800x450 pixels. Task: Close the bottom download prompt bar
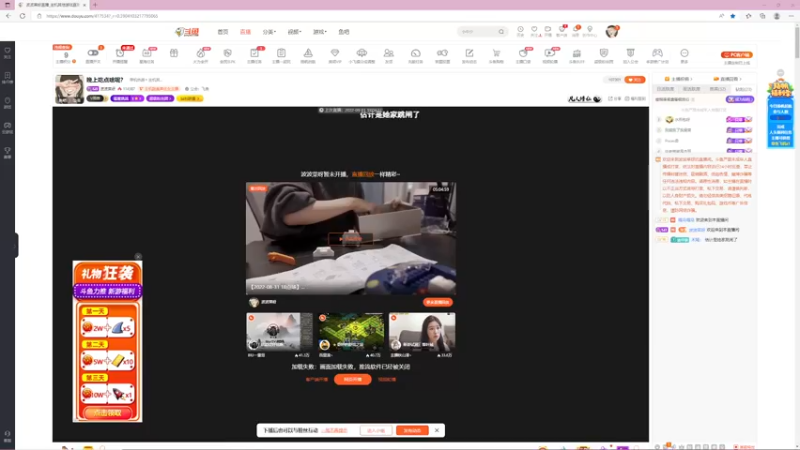pyautogui.click(x=437, y=430)
